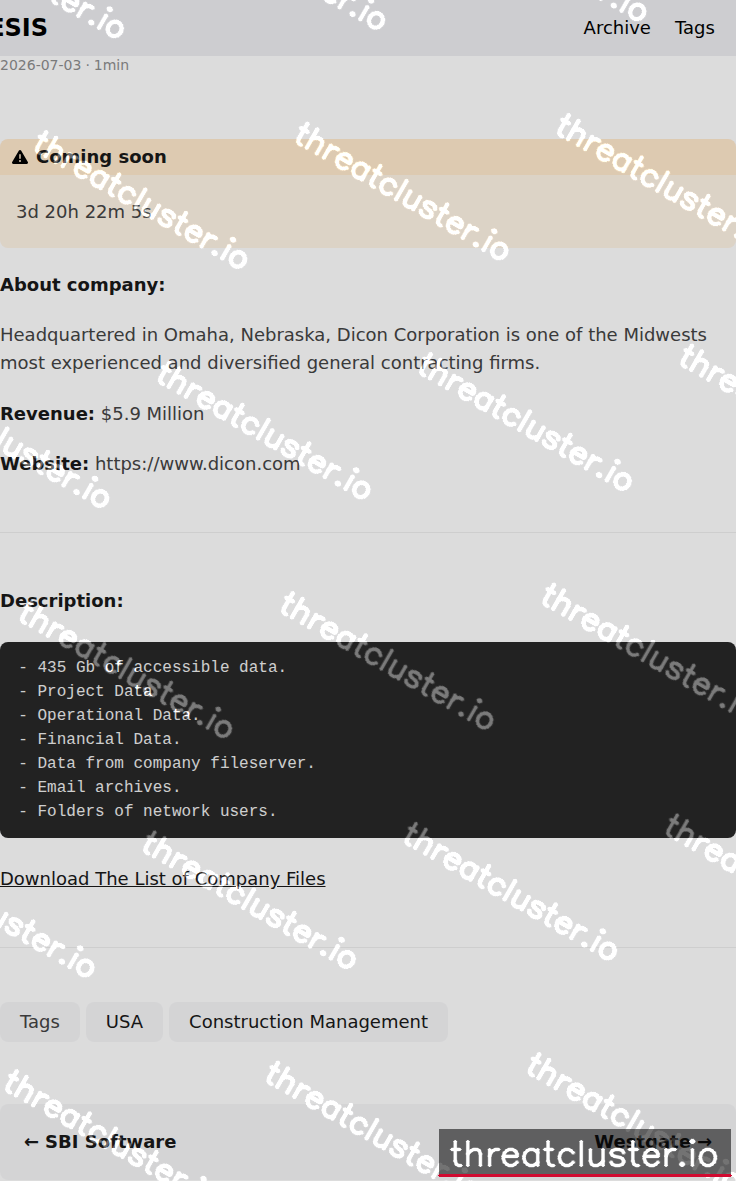
Task: Open the Archive page
Action: pos(616,28)
